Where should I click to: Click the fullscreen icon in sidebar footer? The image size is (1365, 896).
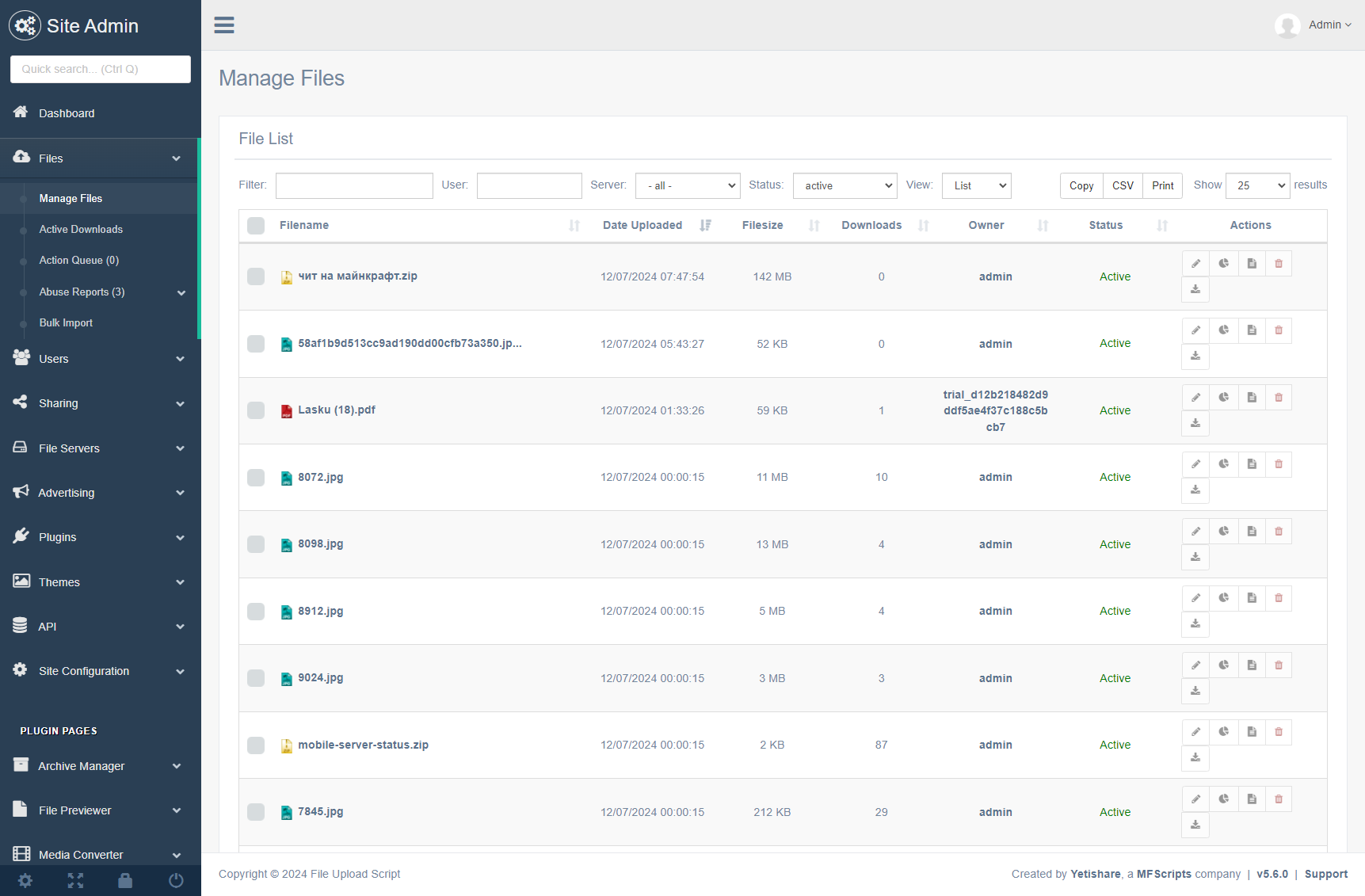click(75, 880)
